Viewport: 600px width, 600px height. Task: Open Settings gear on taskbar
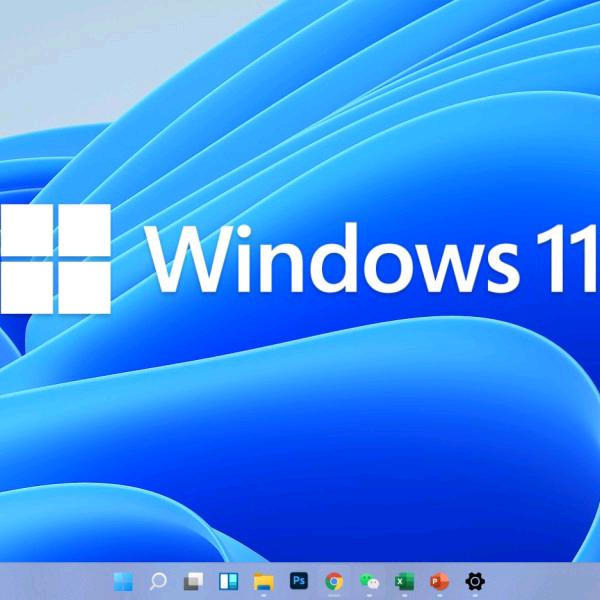point(475,581)
